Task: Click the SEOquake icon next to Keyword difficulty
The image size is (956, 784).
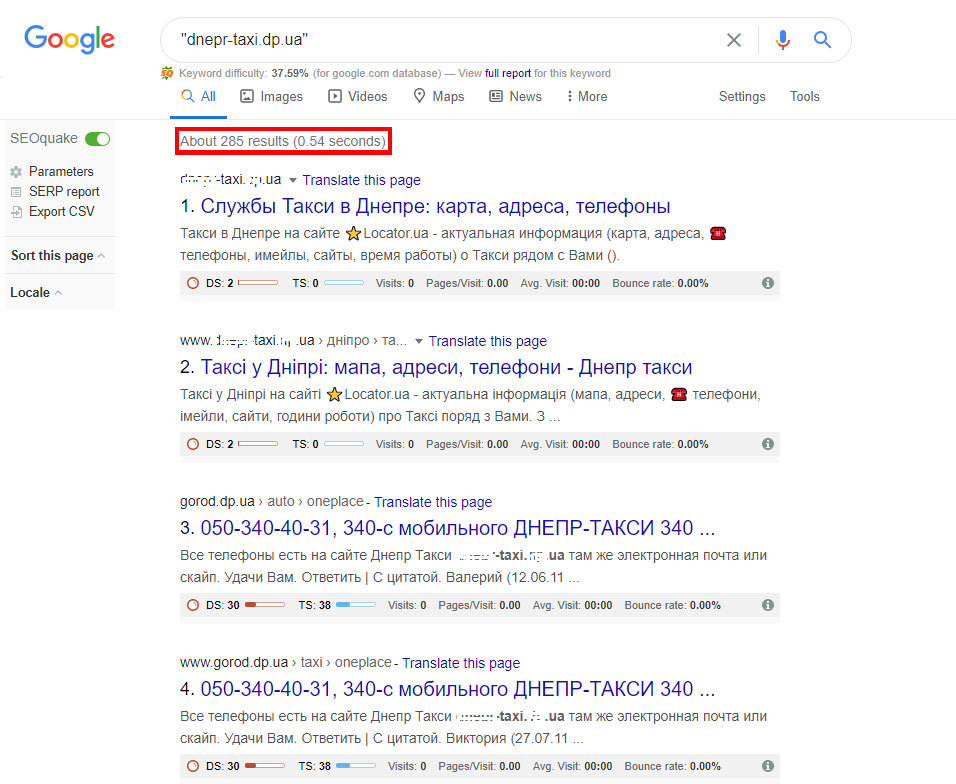Action: pyautogui.click(x=166, y=73)
